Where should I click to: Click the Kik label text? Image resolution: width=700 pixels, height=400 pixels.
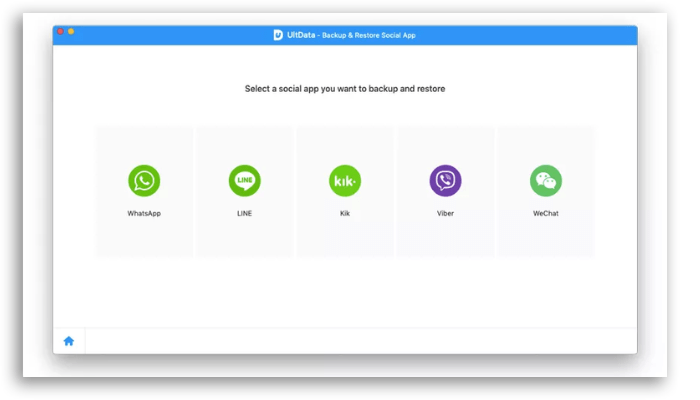click(x=345, y=213)
